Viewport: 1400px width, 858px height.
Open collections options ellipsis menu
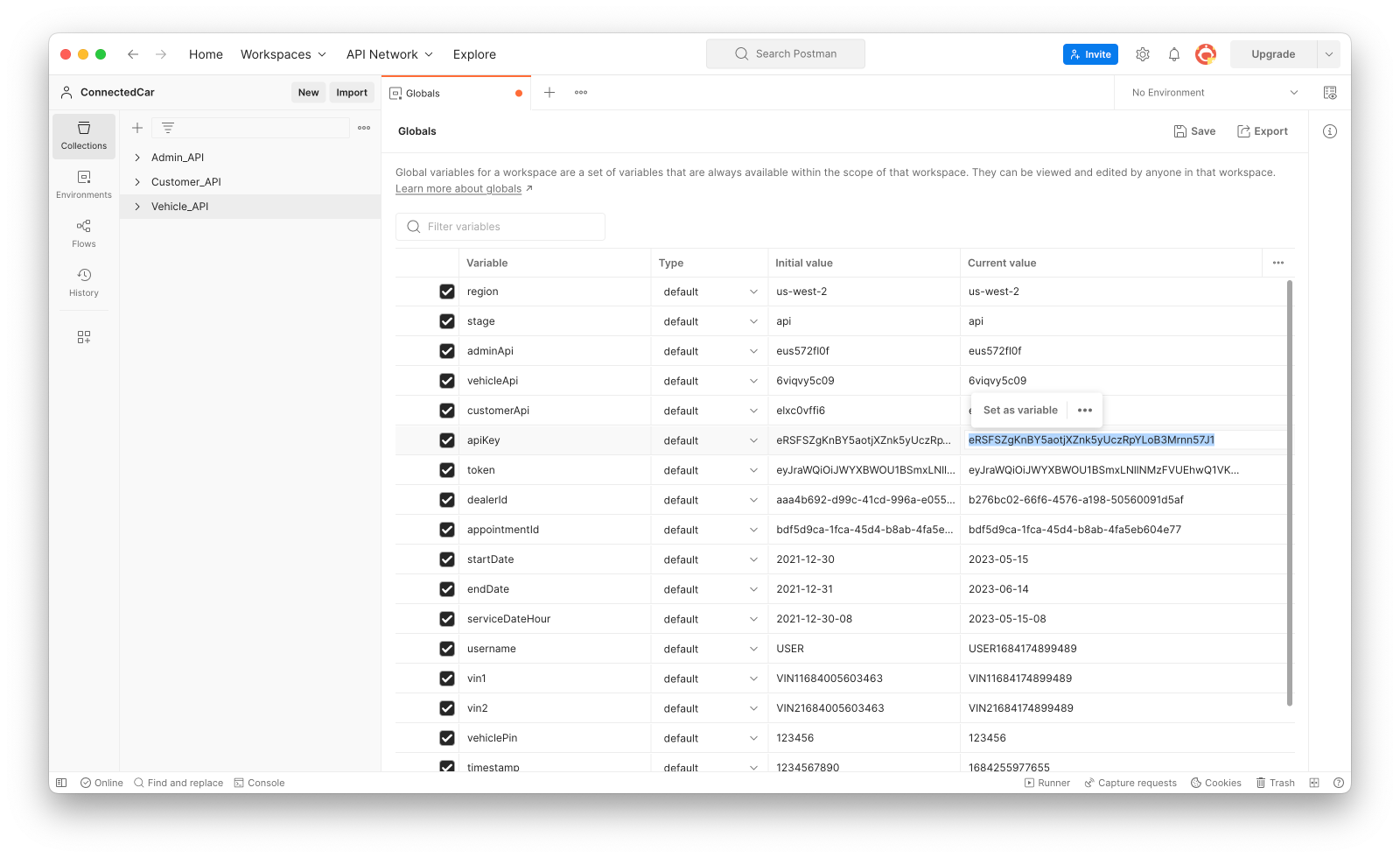pos(364,128)
